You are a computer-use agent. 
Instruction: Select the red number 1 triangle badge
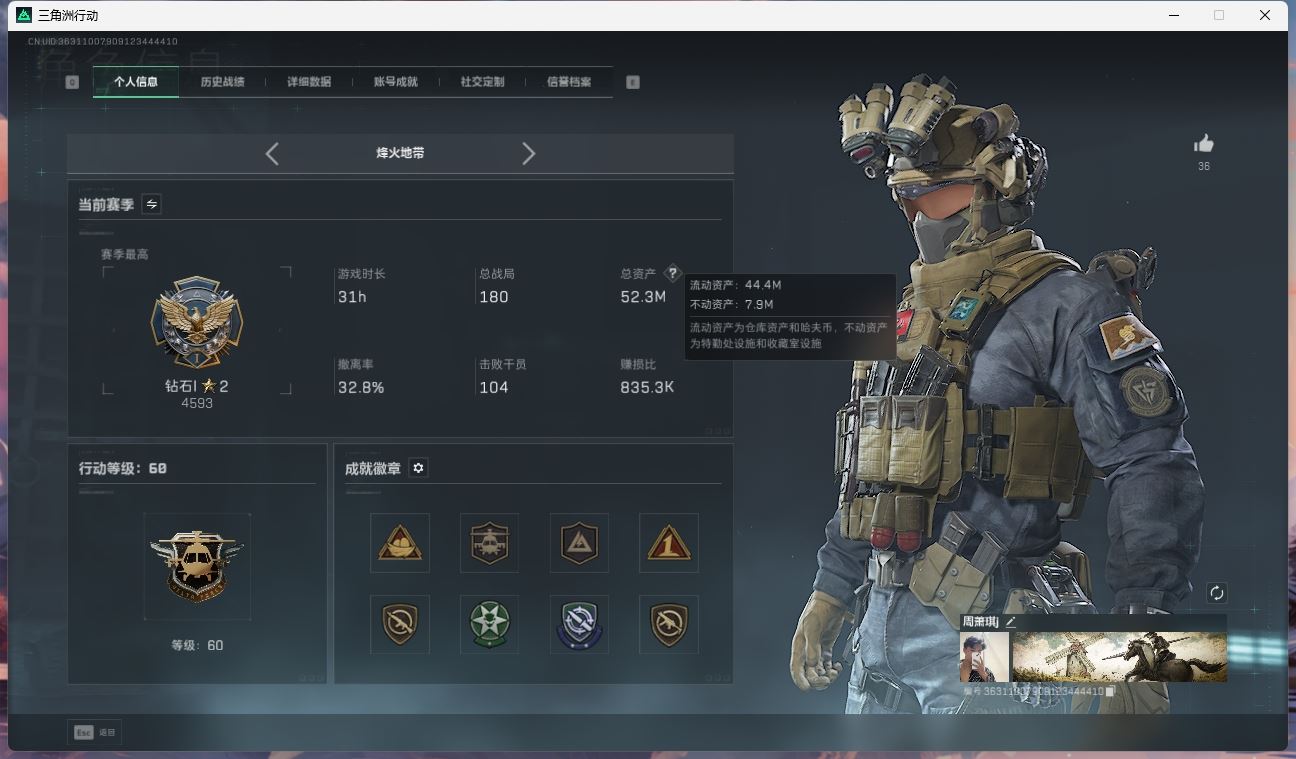[668, 543]
